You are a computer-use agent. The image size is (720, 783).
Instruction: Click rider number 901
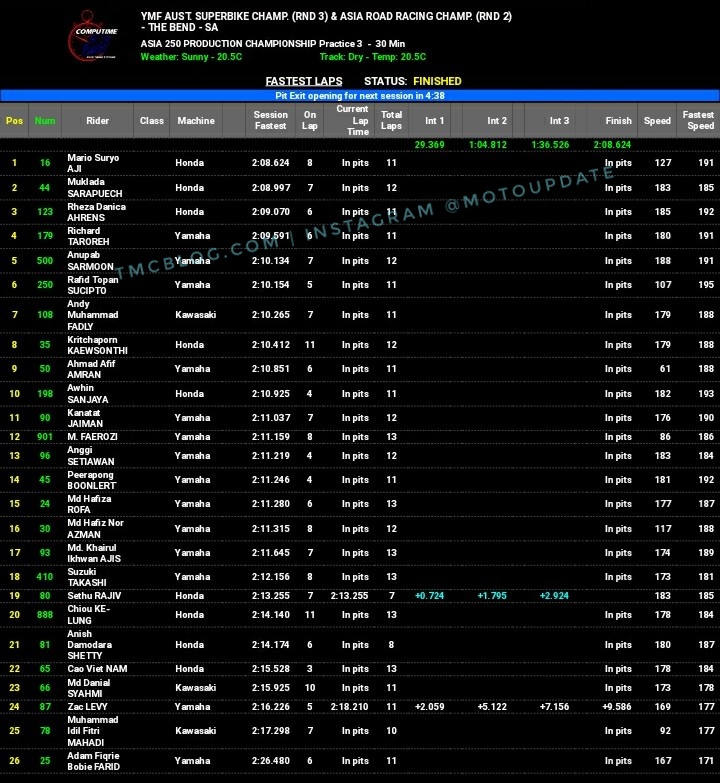(45, 436)
